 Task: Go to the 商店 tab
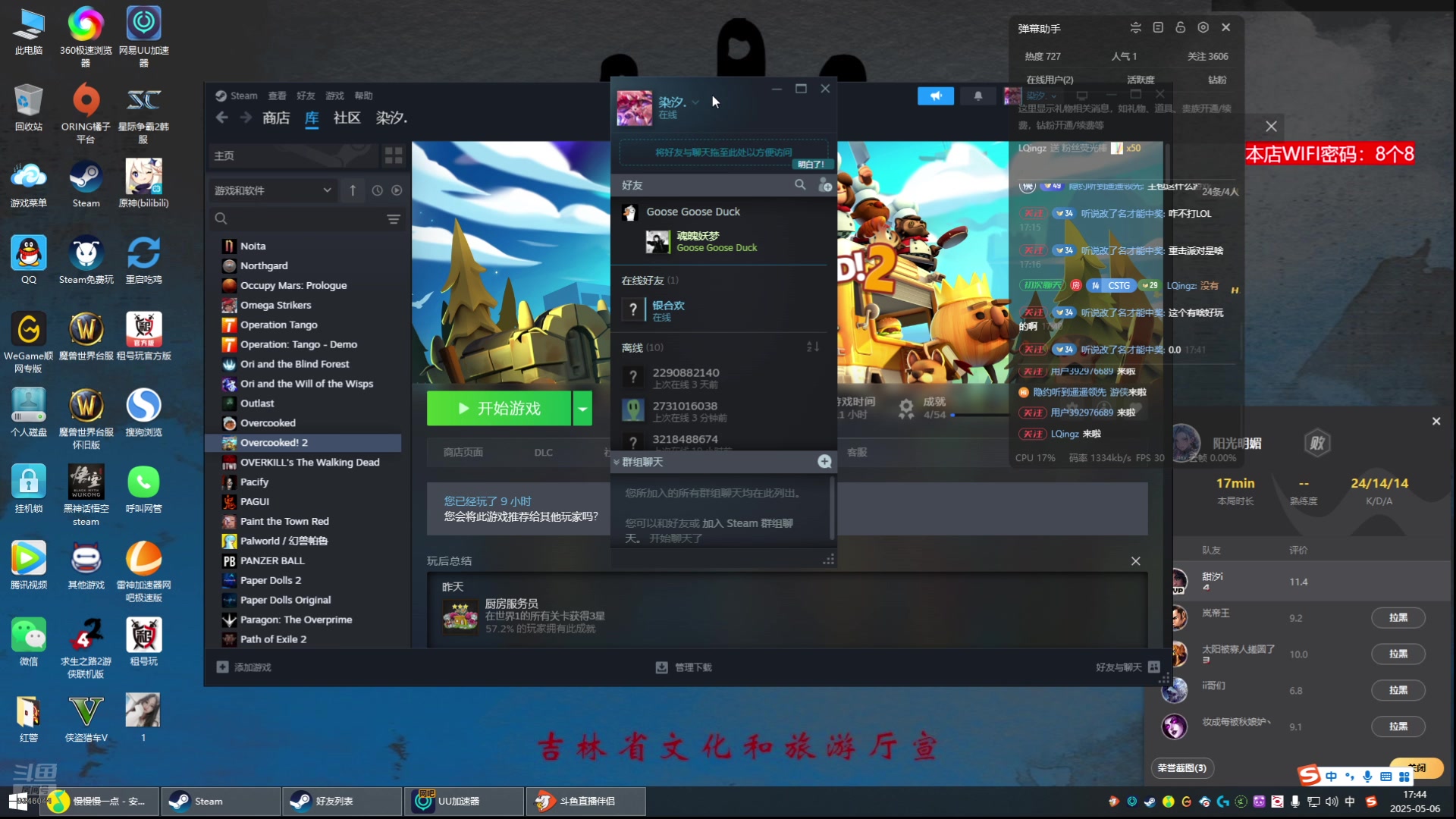[x=276, y=118]
